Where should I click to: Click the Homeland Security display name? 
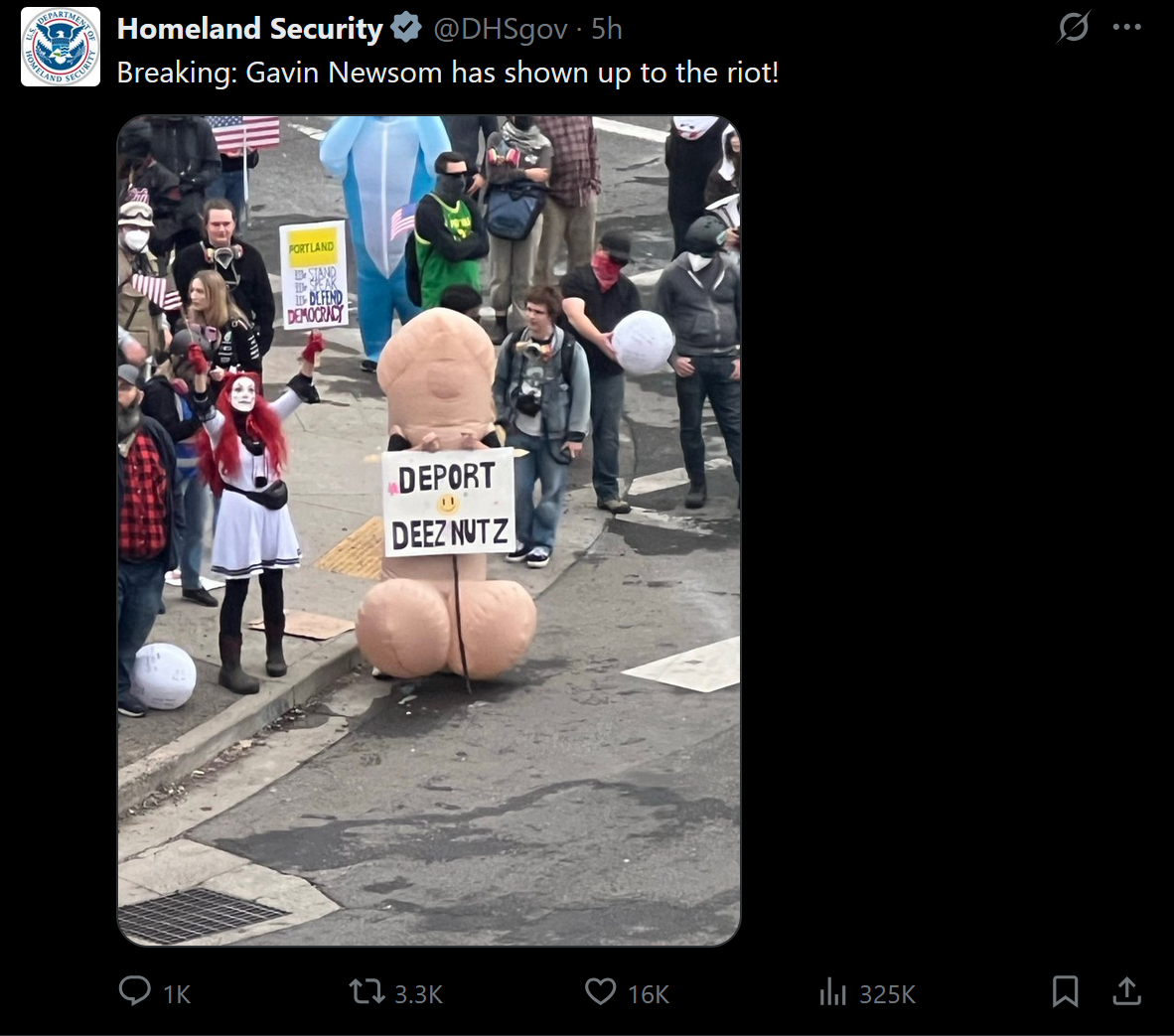click(x=250, y=29)
